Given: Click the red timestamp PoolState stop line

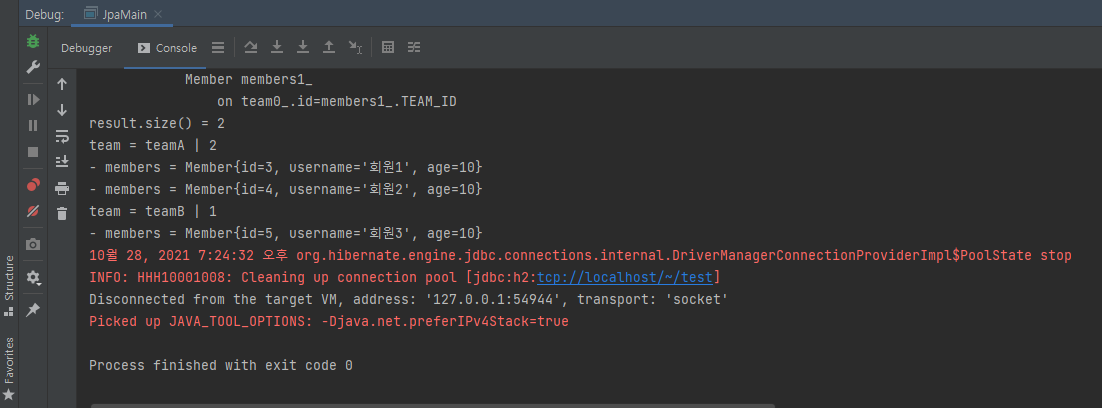Looking at the screenshot, I should 581,256.
